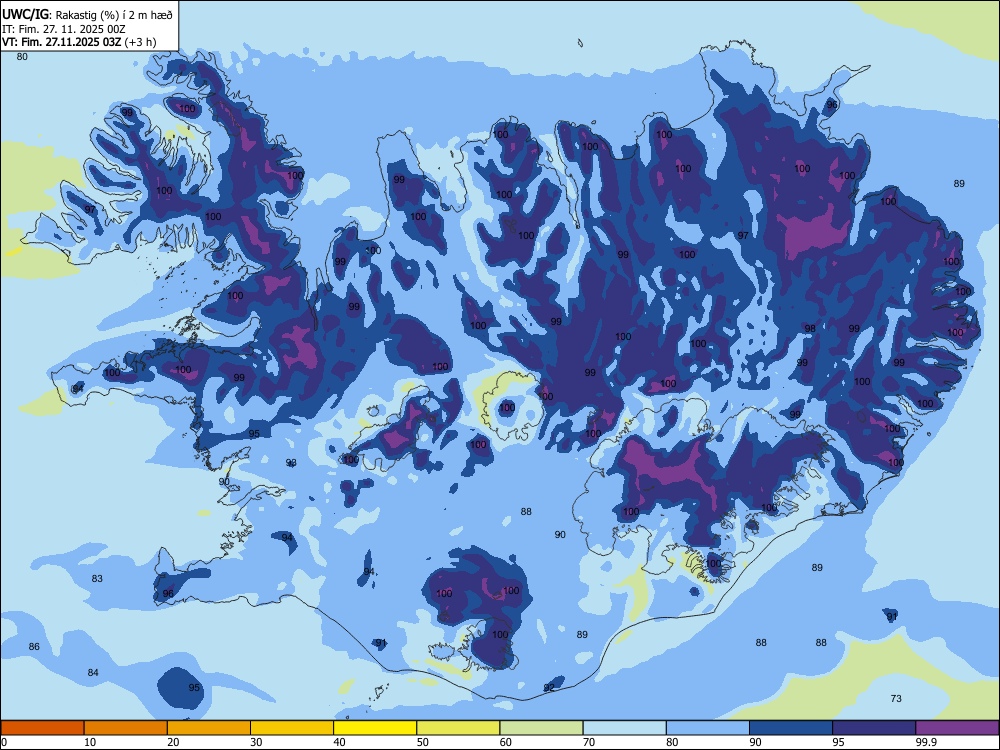1000x750 pixels.
Task: Select the 70–80 pale blue legend swatch
Action: coord(624,728)
